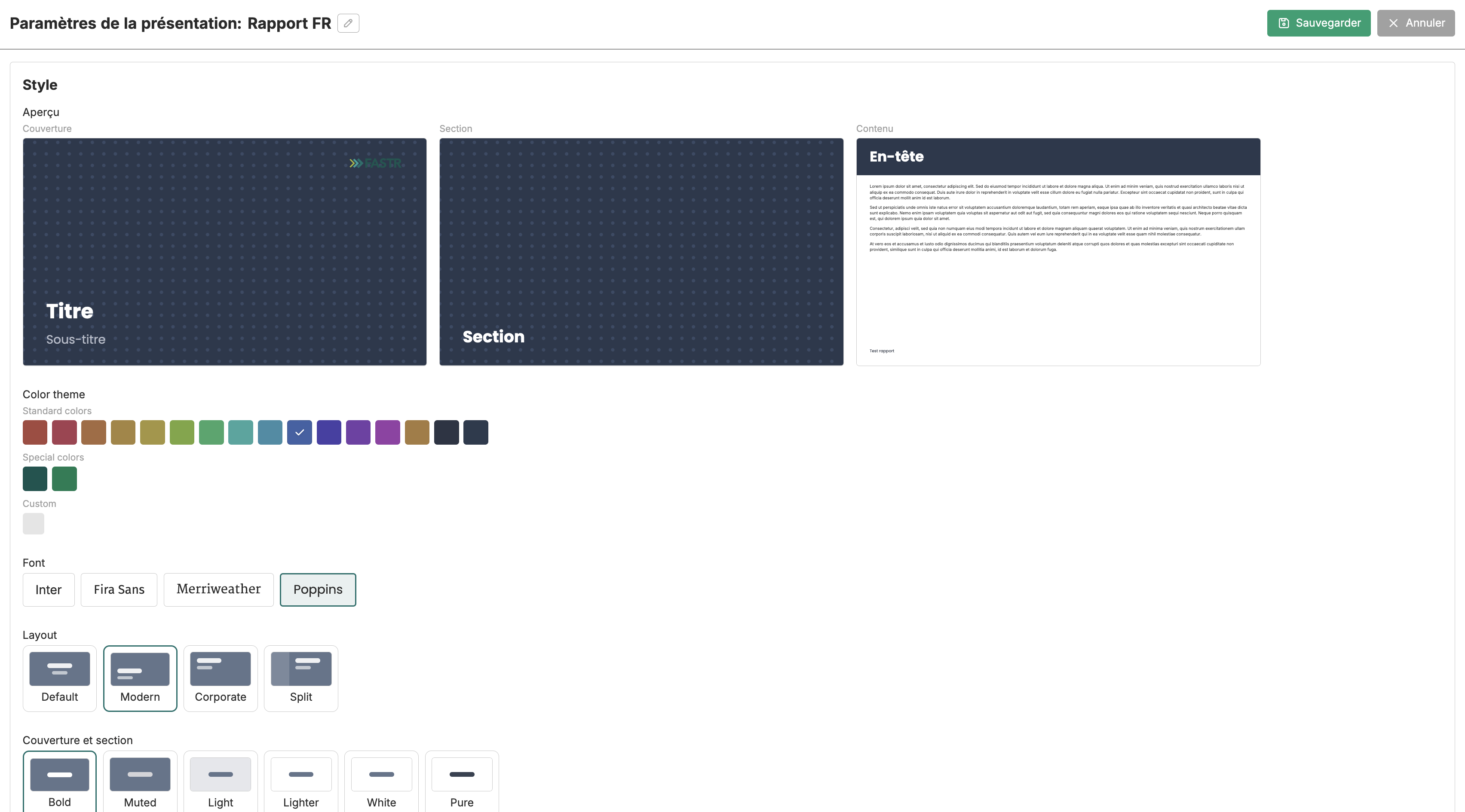1465x812 pixels.
Task: Open the Contenu slide preview
Action: pyautogui.click(x=1058, y=252)
